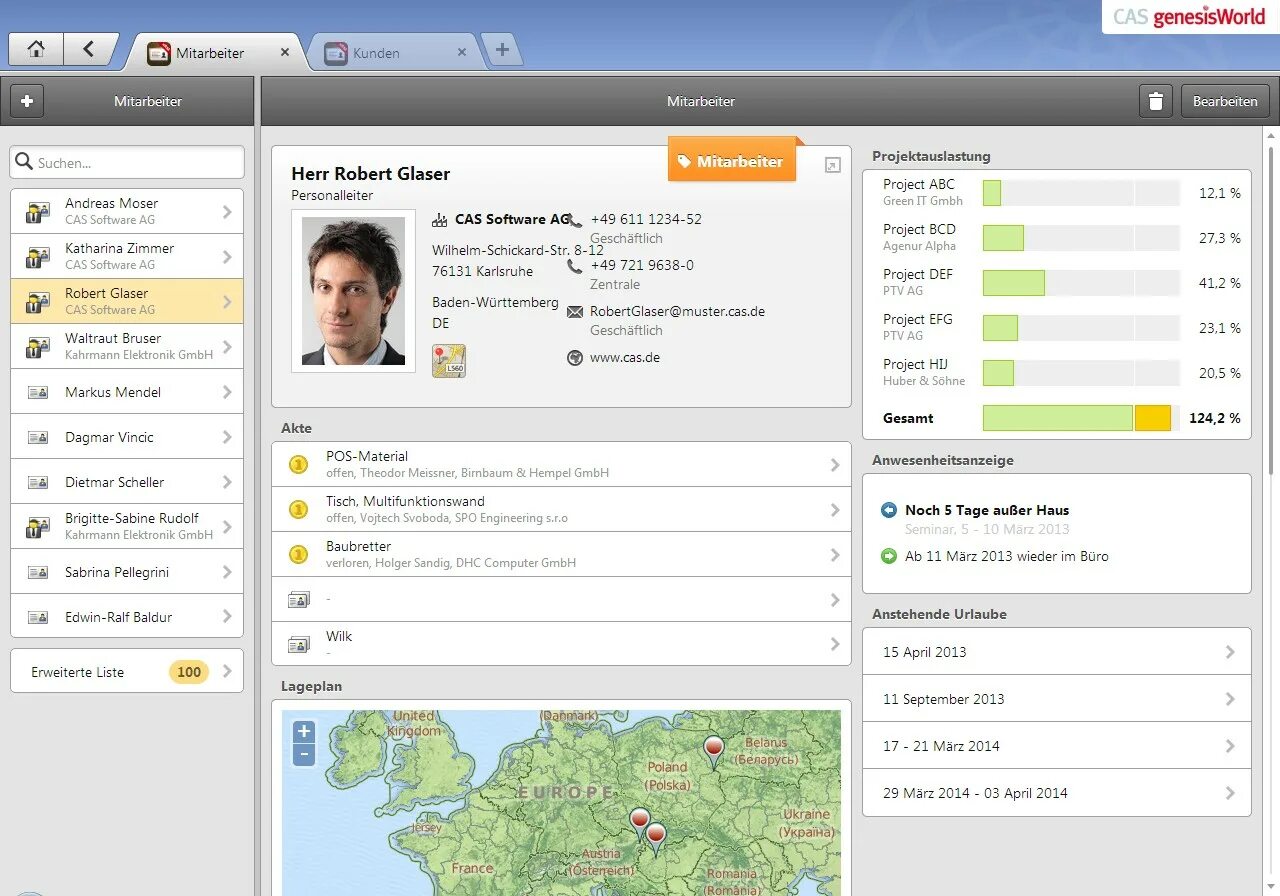
Task: Click Project DEF utilization bar
Action: pyautogui.click(x=1081, y=283)
